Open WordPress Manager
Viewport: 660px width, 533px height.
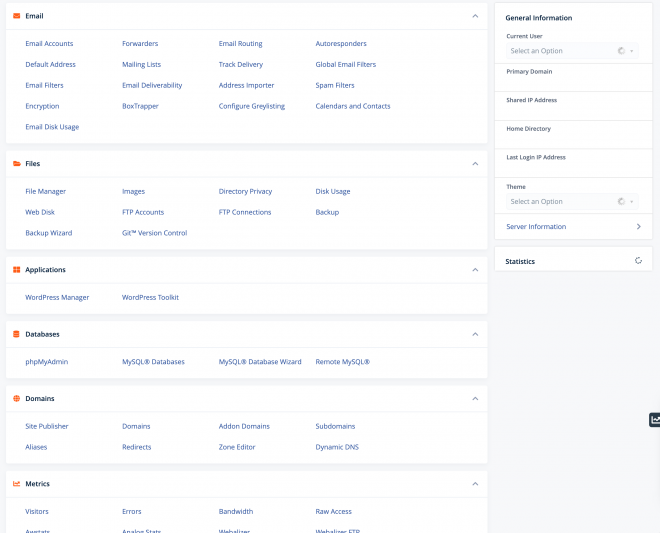tap(57, 298)
